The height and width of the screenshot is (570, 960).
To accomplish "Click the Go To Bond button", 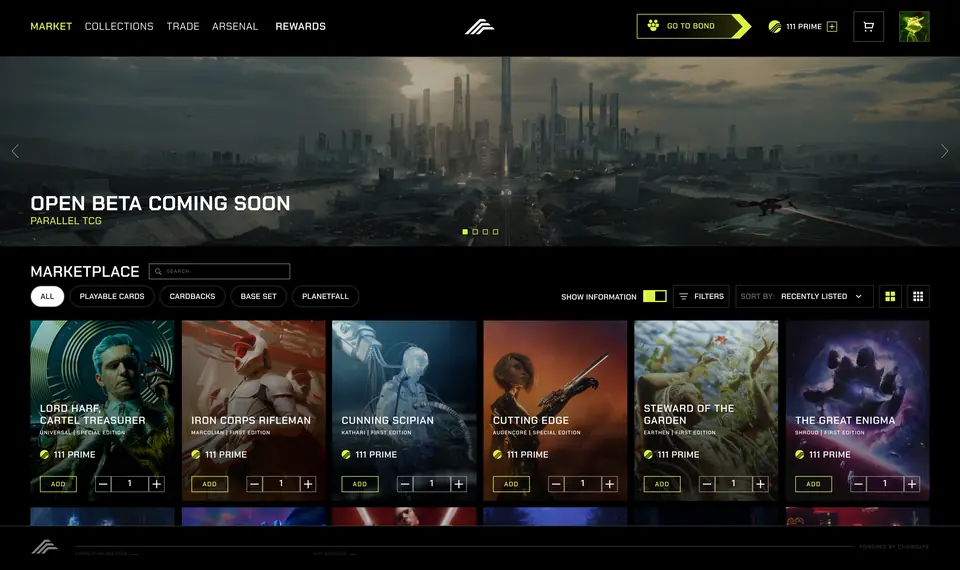I will click(692, 26).
